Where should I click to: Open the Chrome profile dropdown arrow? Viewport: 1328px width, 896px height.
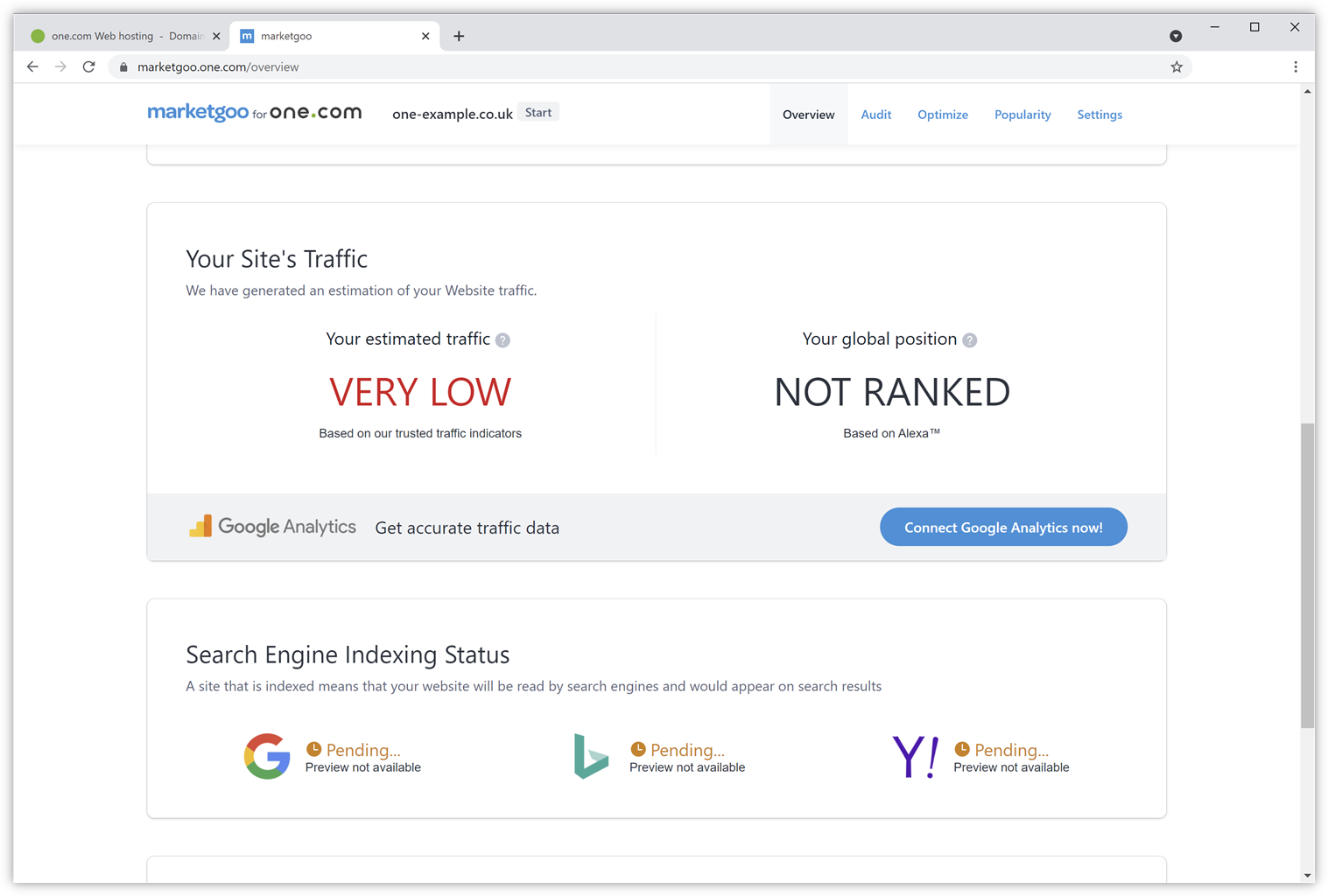click(1176, 36)
